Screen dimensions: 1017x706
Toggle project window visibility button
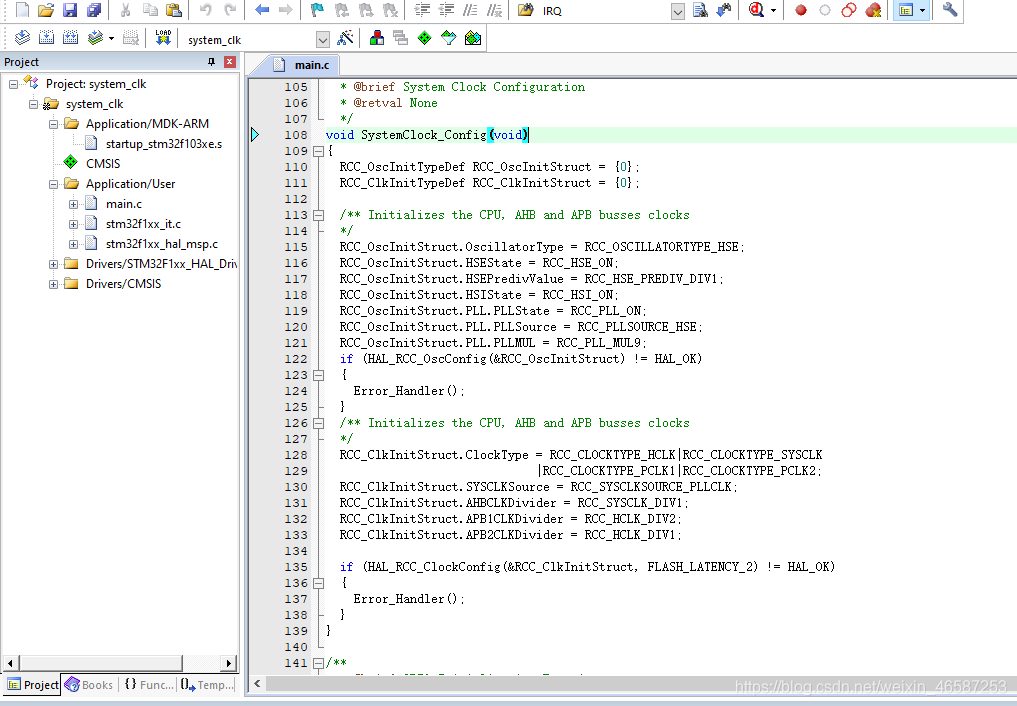click(x=906, y=10)
